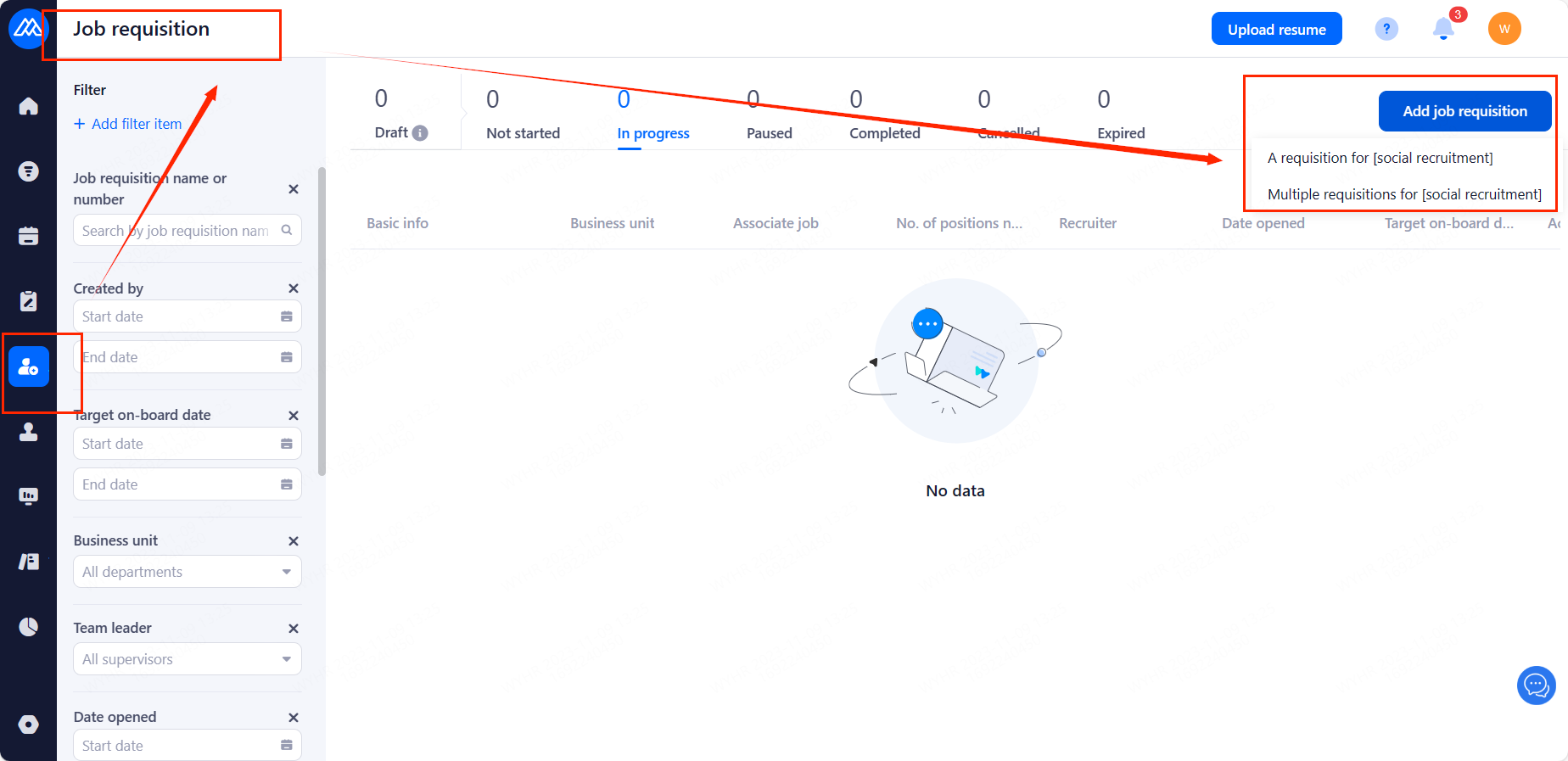Screen dimensions: 1568x761
Task: Remove the Team leader filter
Action: (x=294, y=629)
